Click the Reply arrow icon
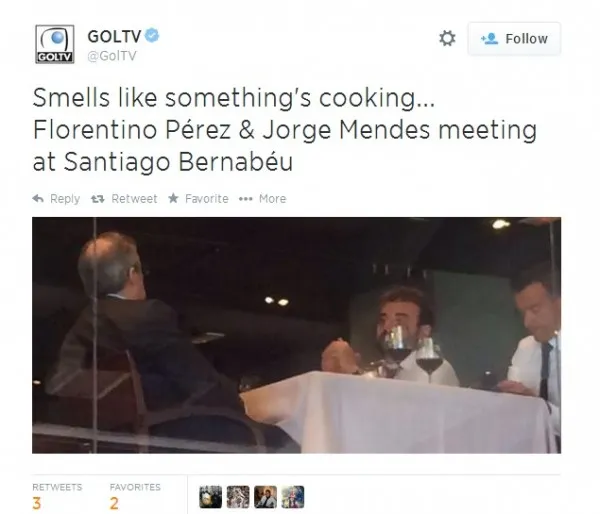This screenshot has width=600, height=514. tap(38, 198)
